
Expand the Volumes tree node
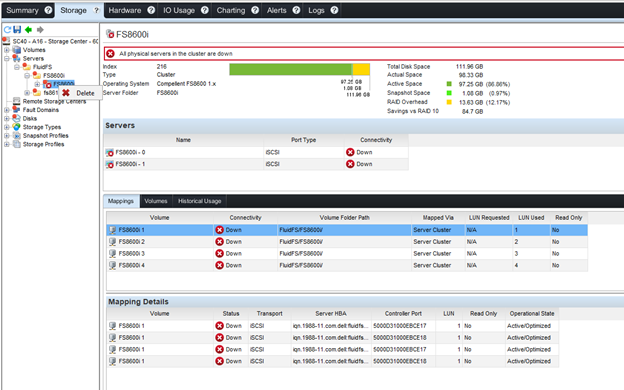(x=7, y=50)
